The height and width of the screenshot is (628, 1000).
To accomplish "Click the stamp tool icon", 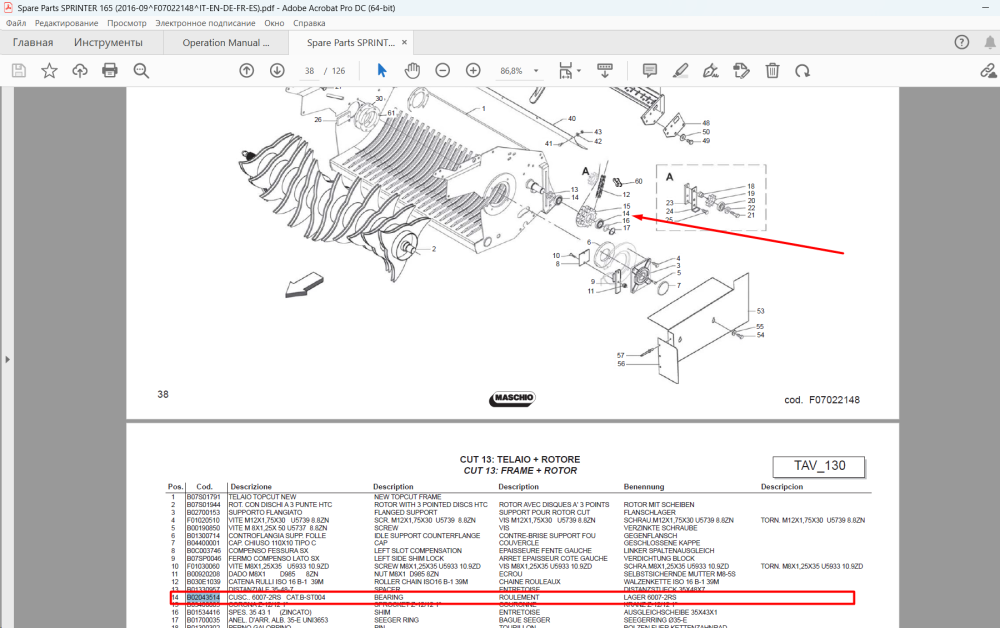I will pos(741,71).
